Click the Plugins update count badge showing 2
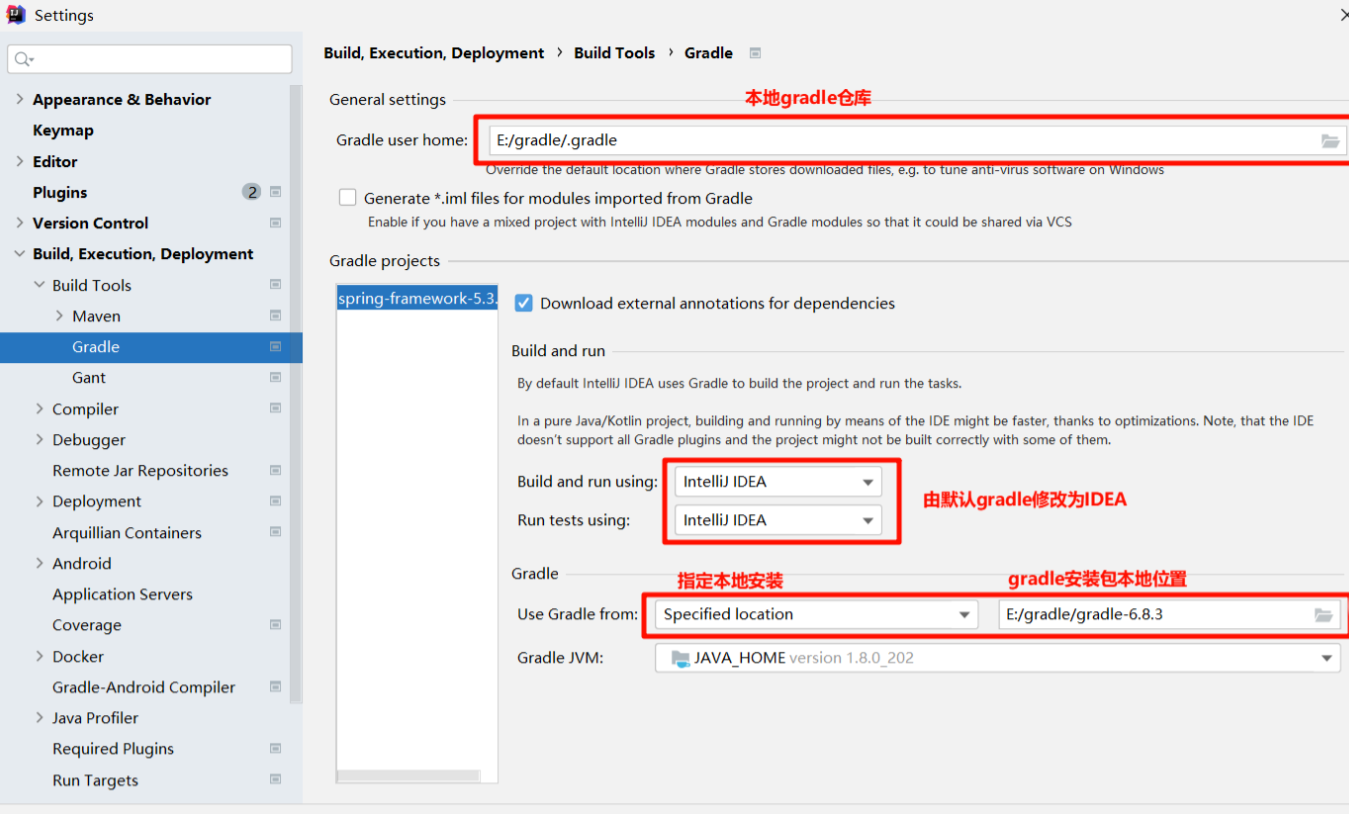Screen dimensions: 1349x814 point(251,192)
